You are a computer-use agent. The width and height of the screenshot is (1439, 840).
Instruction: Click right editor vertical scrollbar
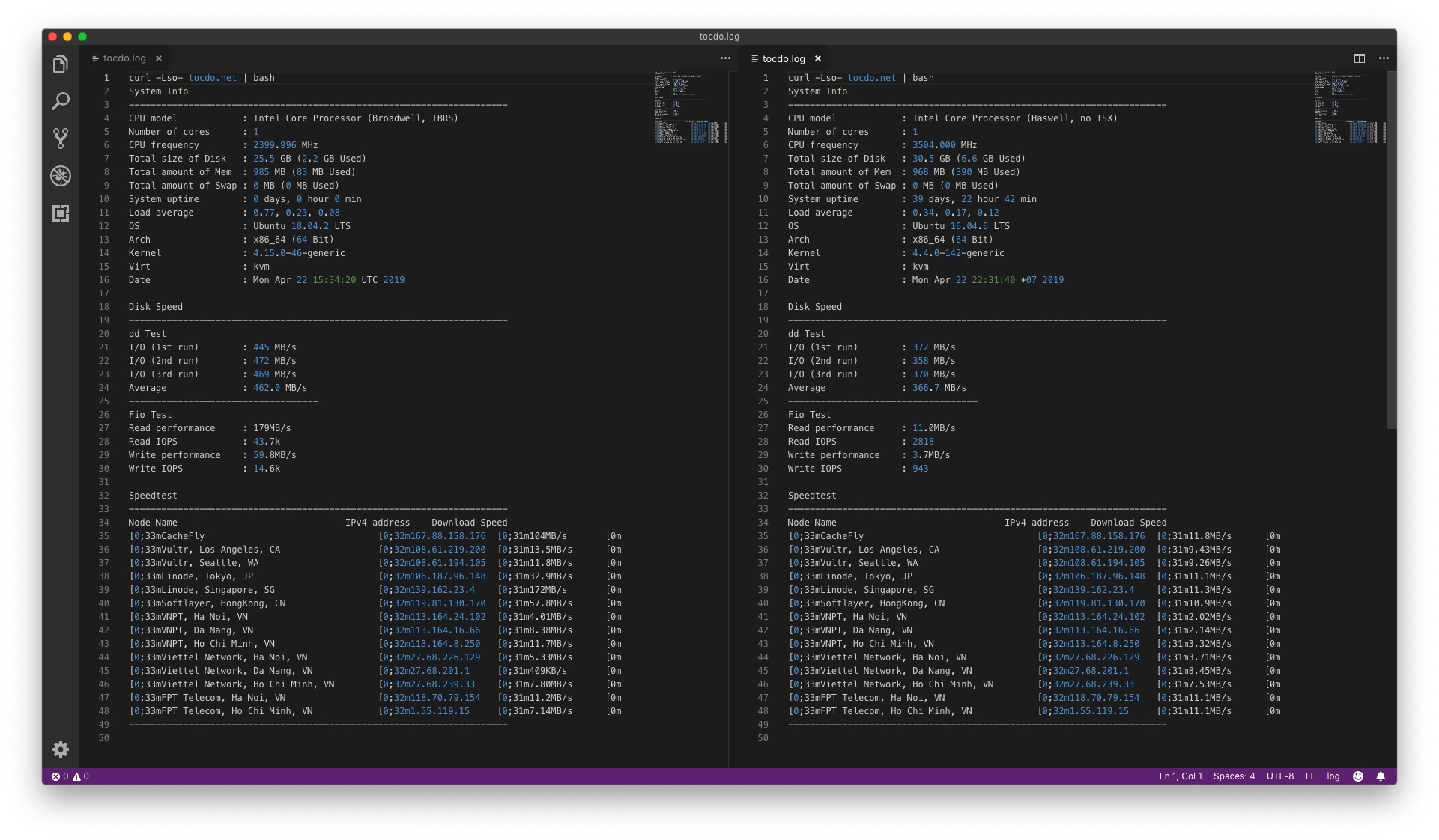pos(1391,250)
